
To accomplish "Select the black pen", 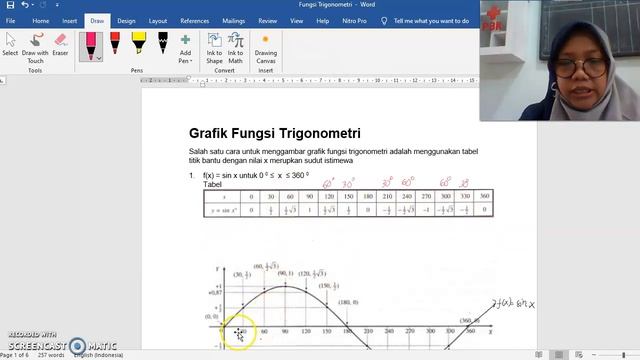I will 162,43.
